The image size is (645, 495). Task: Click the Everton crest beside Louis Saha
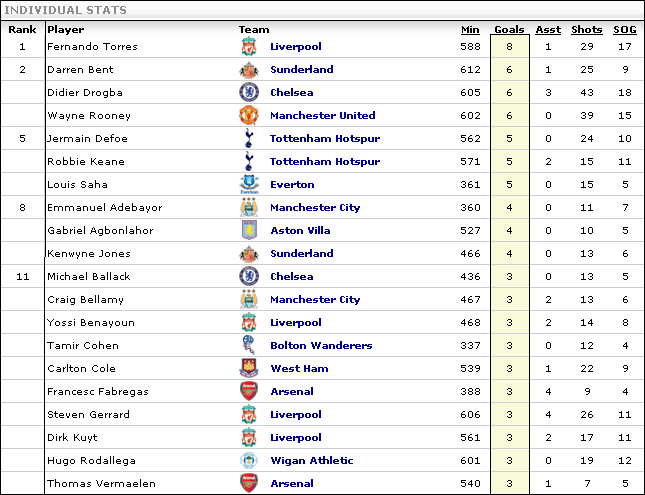click(x=249, y=184)
